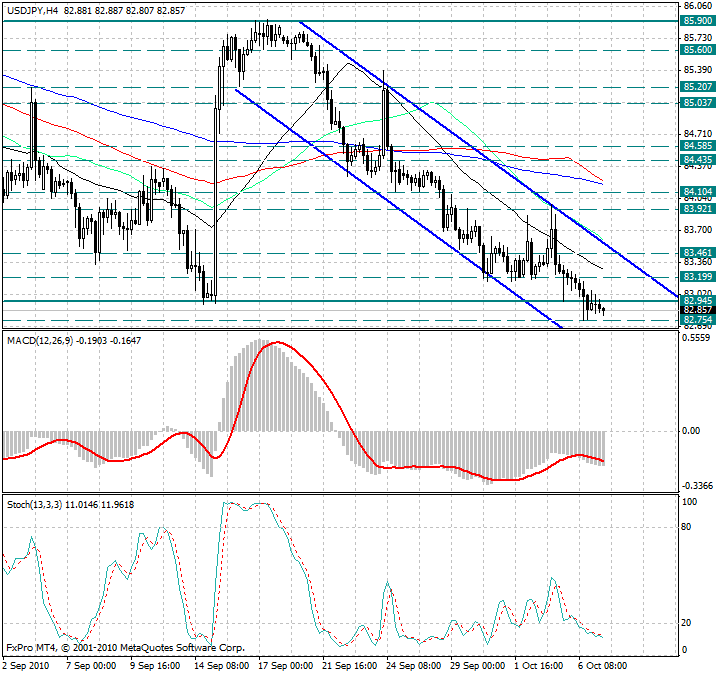716x673 pixels.
Task: Select the 85.037 price level tag
Action: (697, 102)
